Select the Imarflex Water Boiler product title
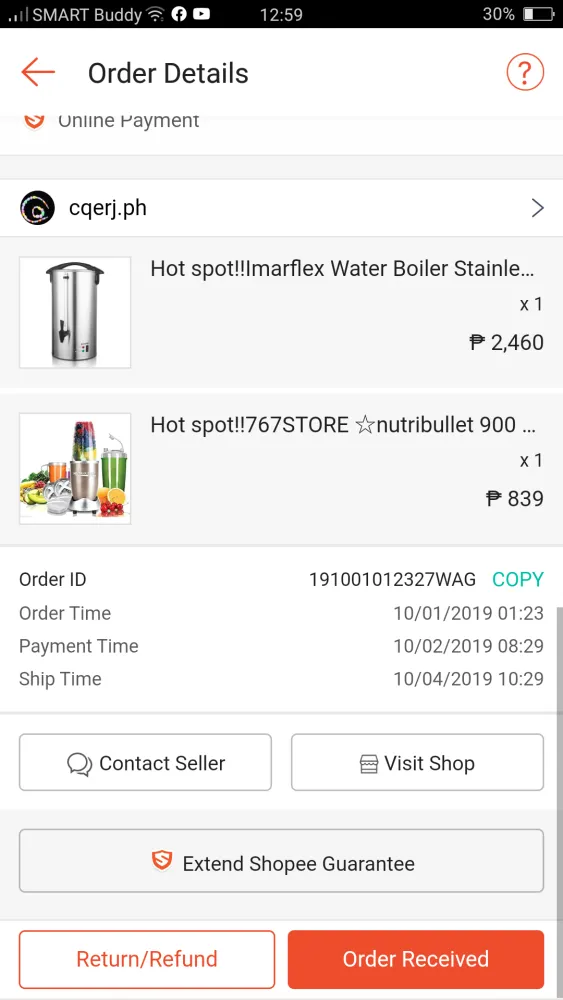Screen dimensions: 563x1000 (x=342, y=269)
